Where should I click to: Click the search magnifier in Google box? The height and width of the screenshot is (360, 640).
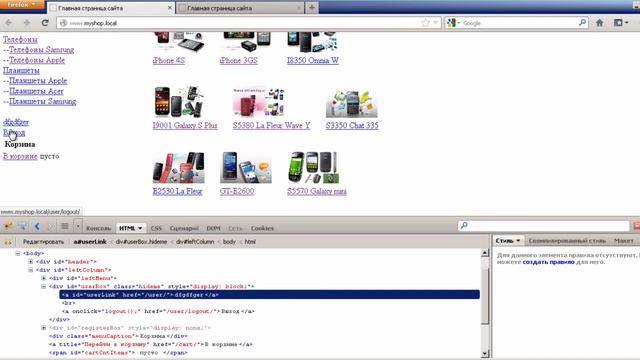tap(582, 23)
